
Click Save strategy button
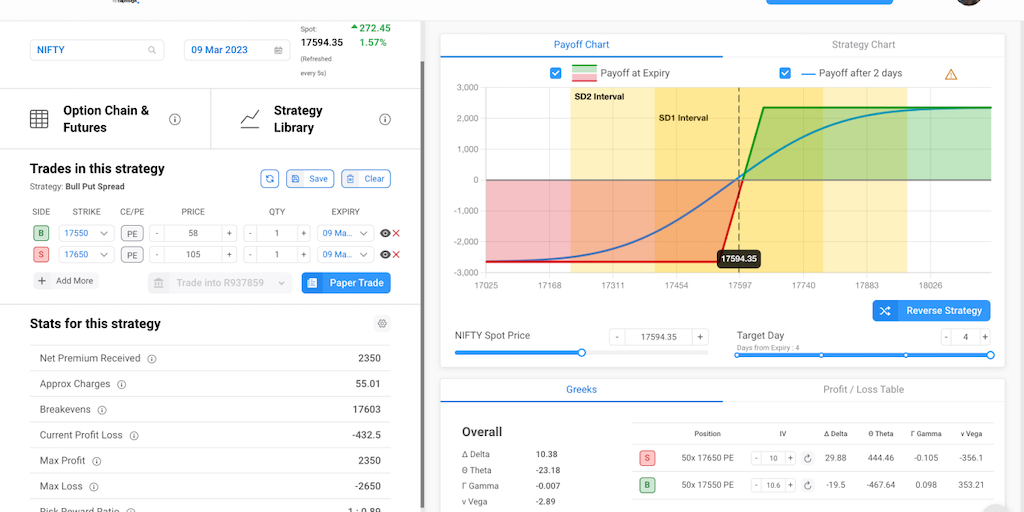(310, 179)
